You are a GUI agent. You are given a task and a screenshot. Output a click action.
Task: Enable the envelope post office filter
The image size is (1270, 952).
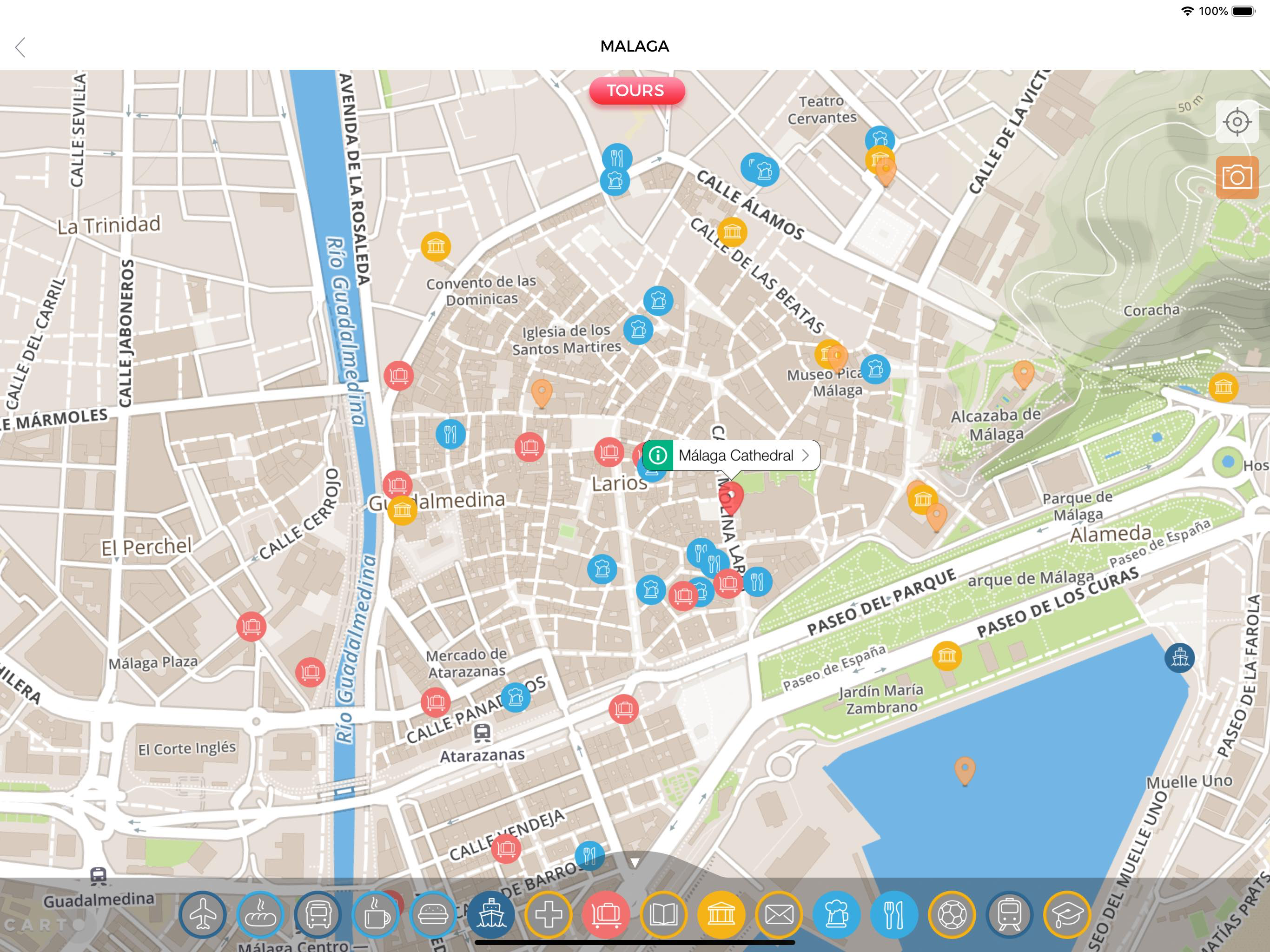pos(779,914)
